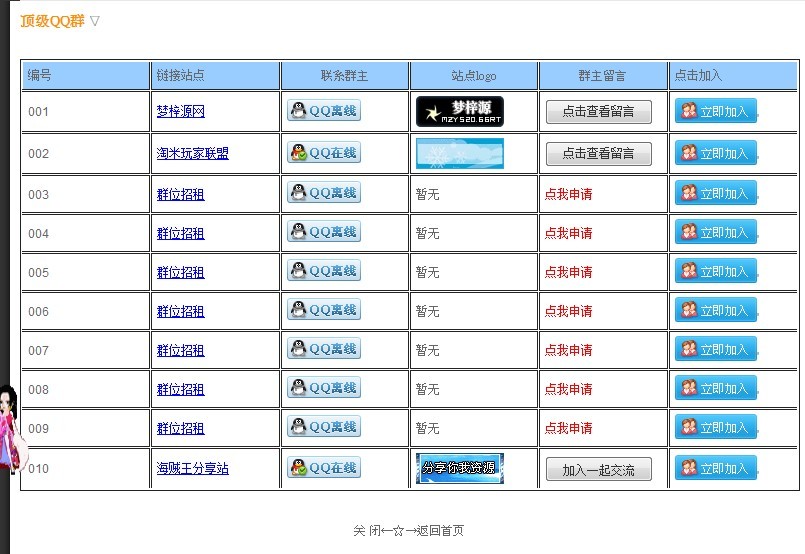Viewport: 805px width, 554px height.
Task: Open 群位招租 link in row 006
Action: tap(181, 312)
